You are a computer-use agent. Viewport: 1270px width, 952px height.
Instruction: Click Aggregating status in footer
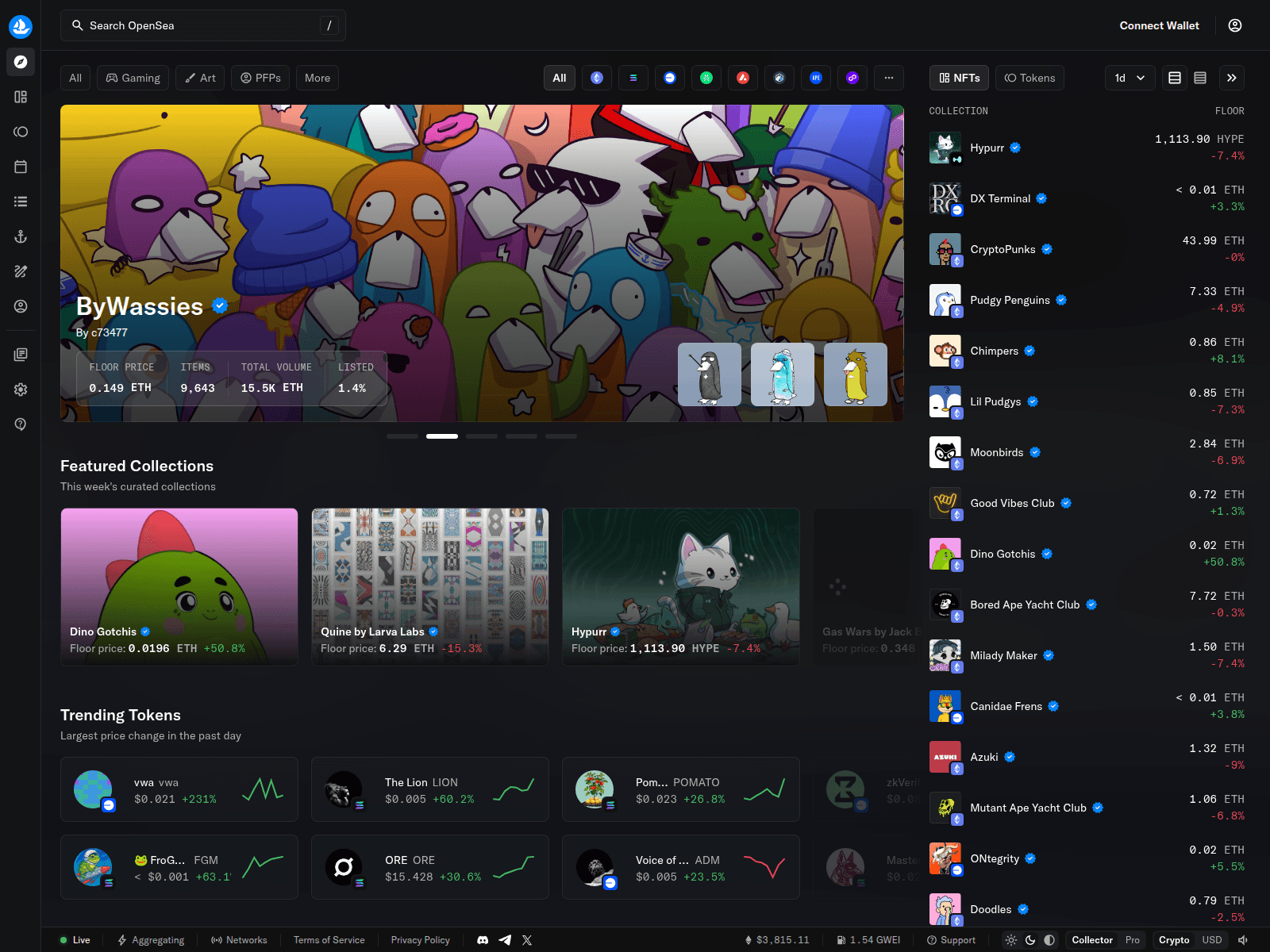151,940
